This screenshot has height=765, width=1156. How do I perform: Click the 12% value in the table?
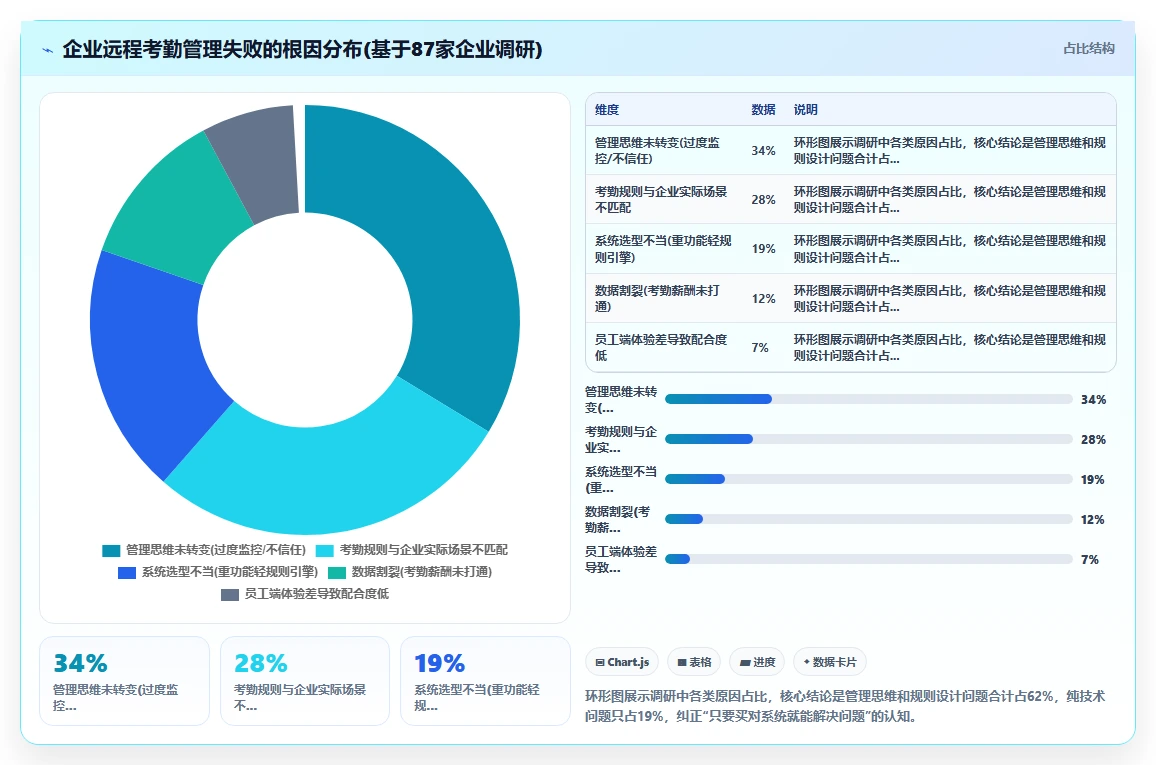[763, 298]
